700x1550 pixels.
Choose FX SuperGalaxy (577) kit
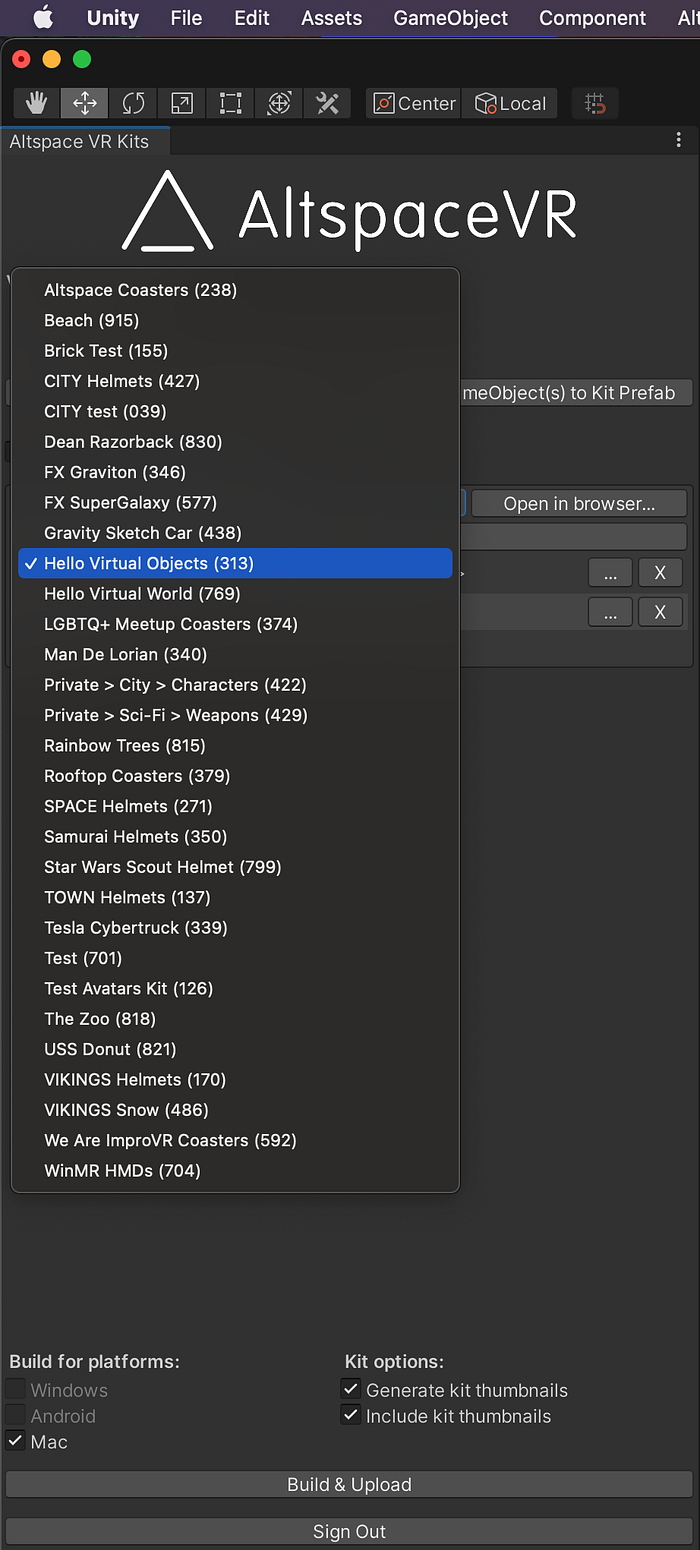235,502
